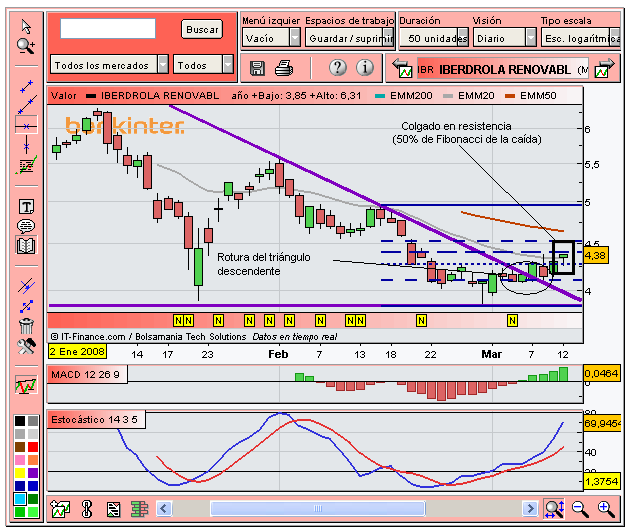Click the 2 Ene 2008 date label
629x531 pixels.
77,352
